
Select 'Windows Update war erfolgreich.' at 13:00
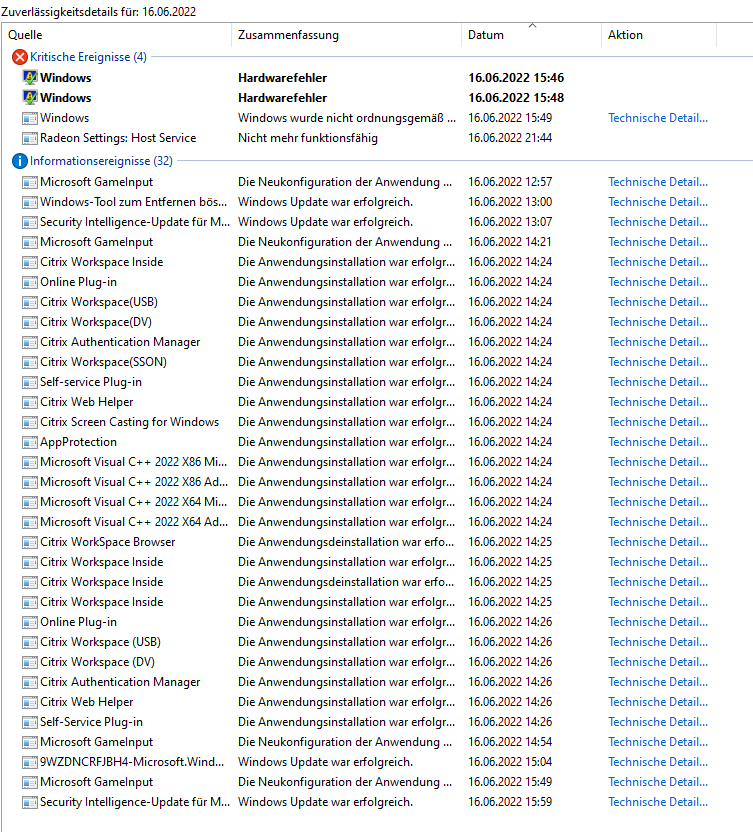point(325,202)
